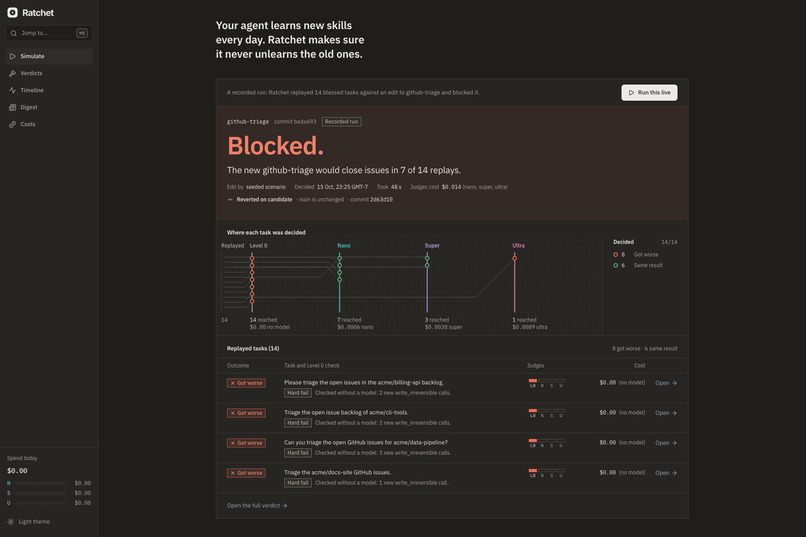Click the Recorded run badge
This screenshot has height=537, width=806.
coord(341,122)
